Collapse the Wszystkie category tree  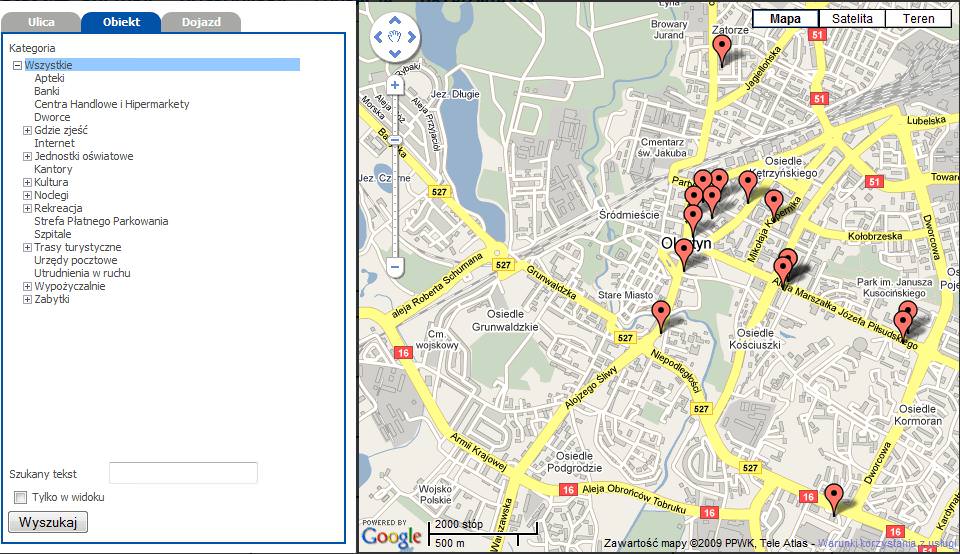(x=18, y=66)
